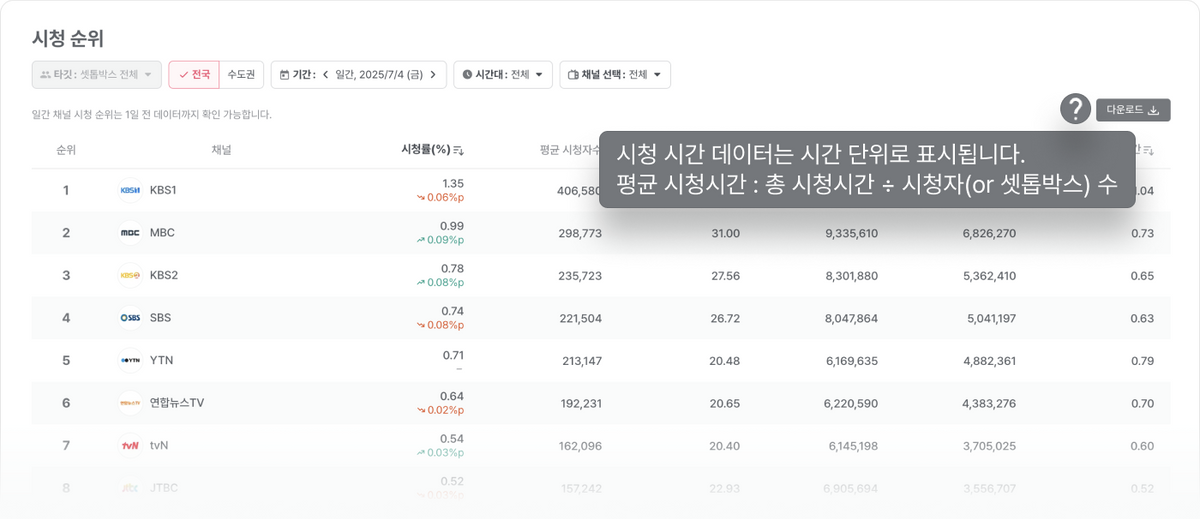The height and width of the screenshot is (519, 1200).
Task: Click the KBS1 channel name
Action: [163, 190]
